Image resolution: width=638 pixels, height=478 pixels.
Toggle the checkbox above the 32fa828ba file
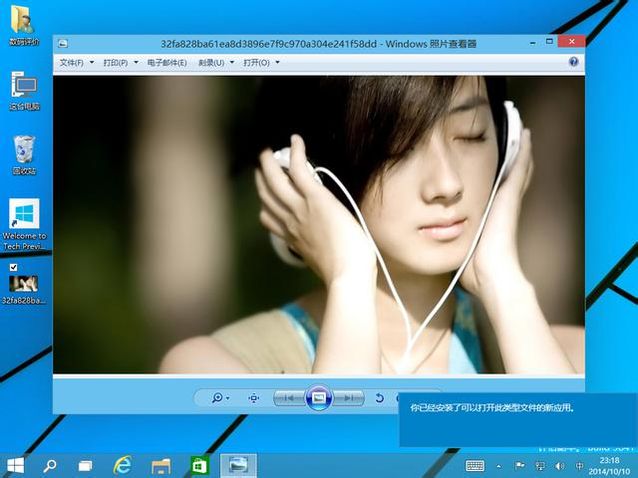click(13, 267)
